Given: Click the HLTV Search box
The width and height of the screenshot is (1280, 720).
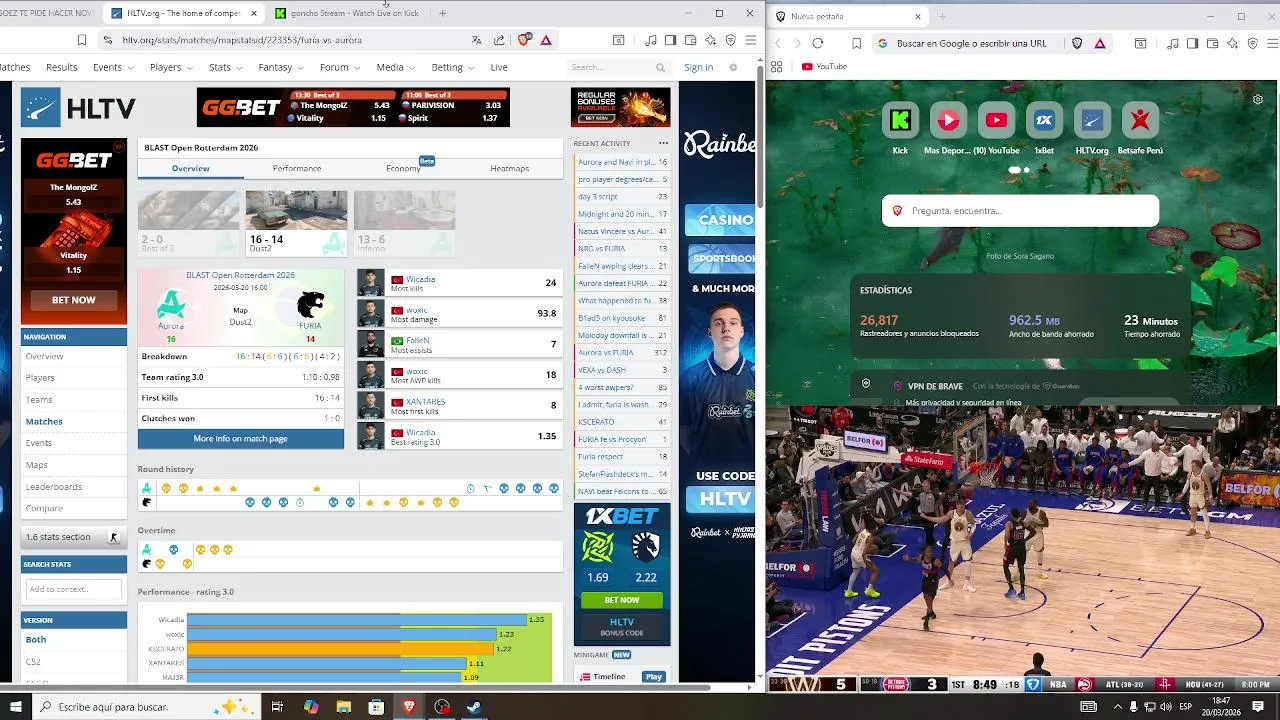Looking at the screenshot, I should 619,67.
